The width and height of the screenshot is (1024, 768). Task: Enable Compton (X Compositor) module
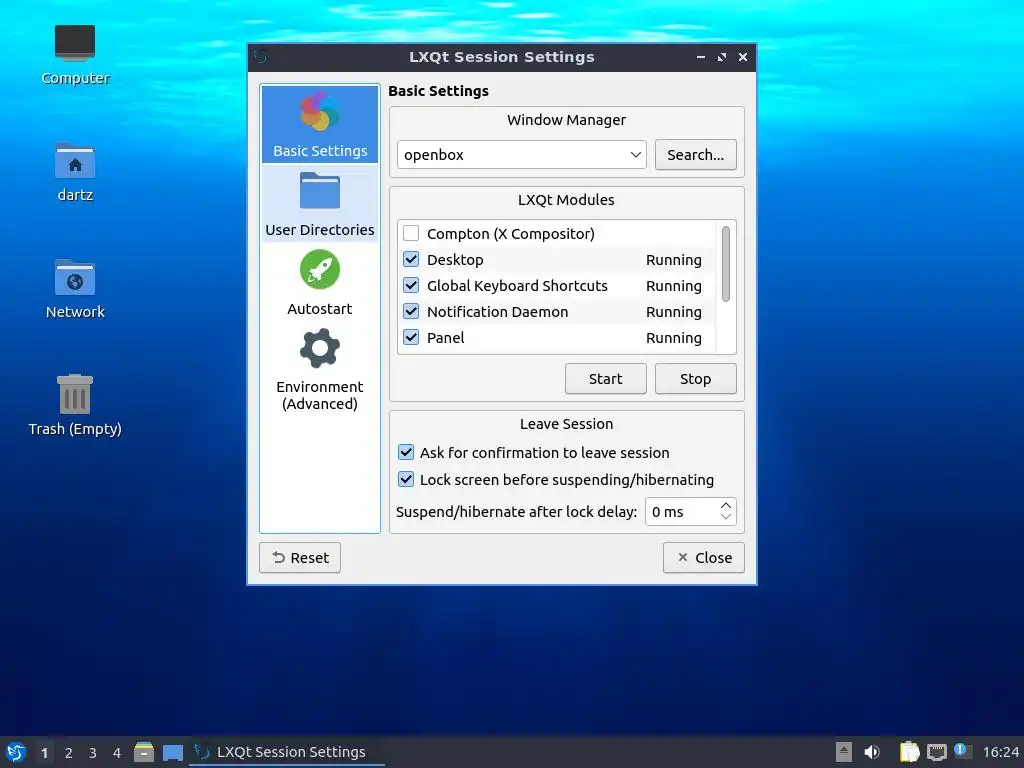coord(411,233)
